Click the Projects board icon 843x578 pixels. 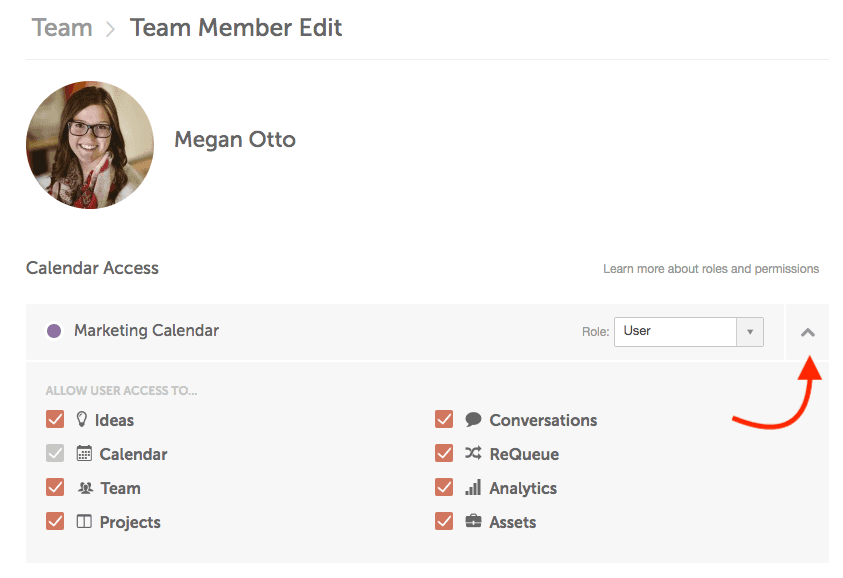pos(85,522)
